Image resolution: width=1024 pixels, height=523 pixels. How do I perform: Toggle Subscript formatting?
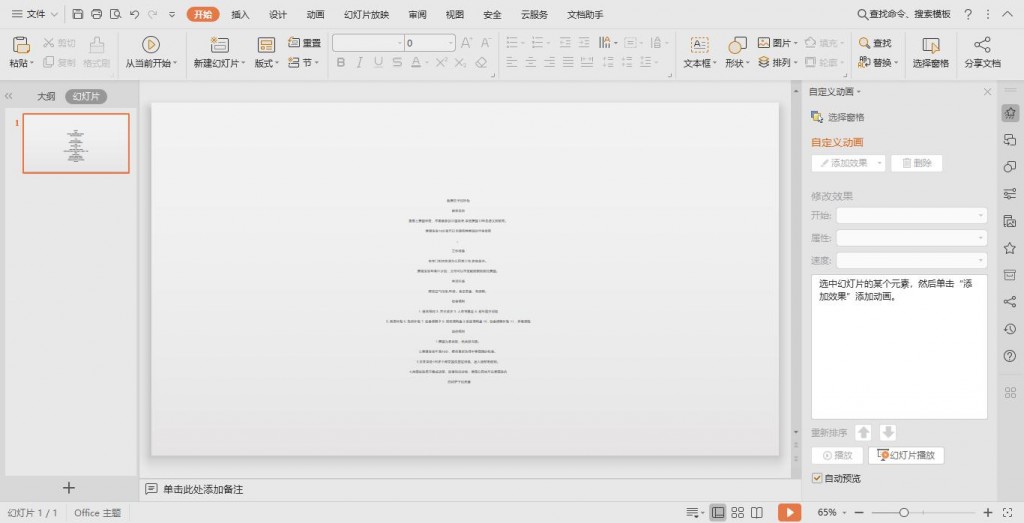(460, 63)
